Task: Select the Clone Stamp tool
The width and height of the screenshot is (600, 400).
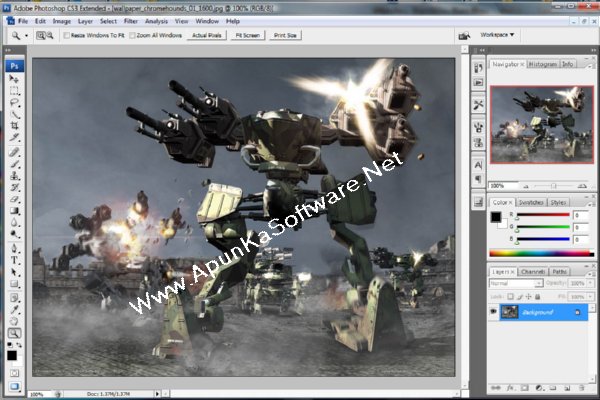Action: click(x=14, y=176)
